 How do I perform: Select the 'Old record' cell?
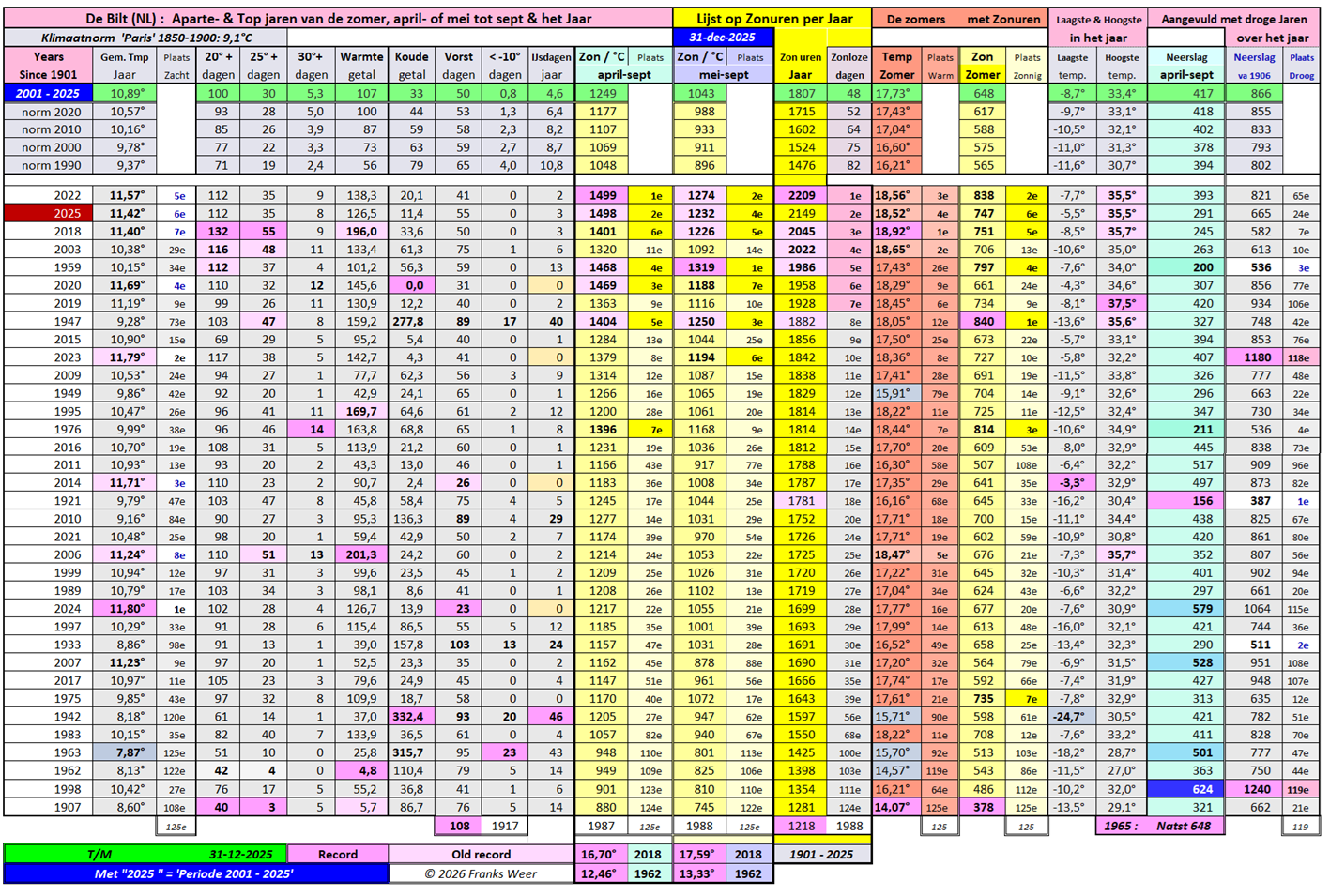pos(481,854)
